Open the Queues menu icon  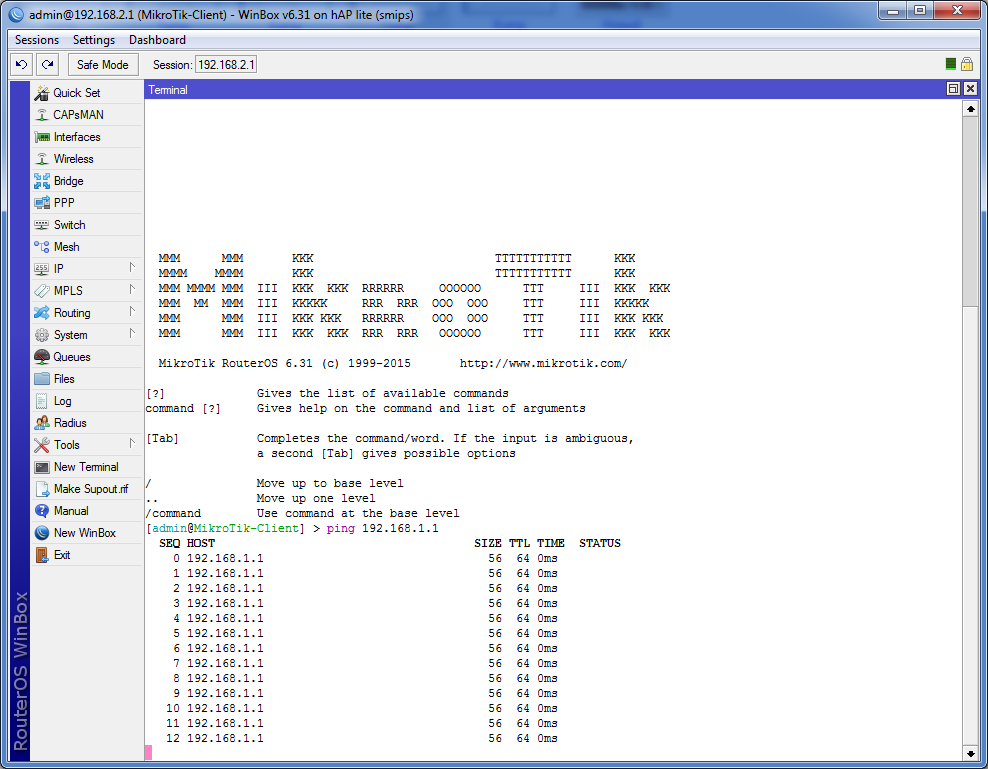(42, 357)
